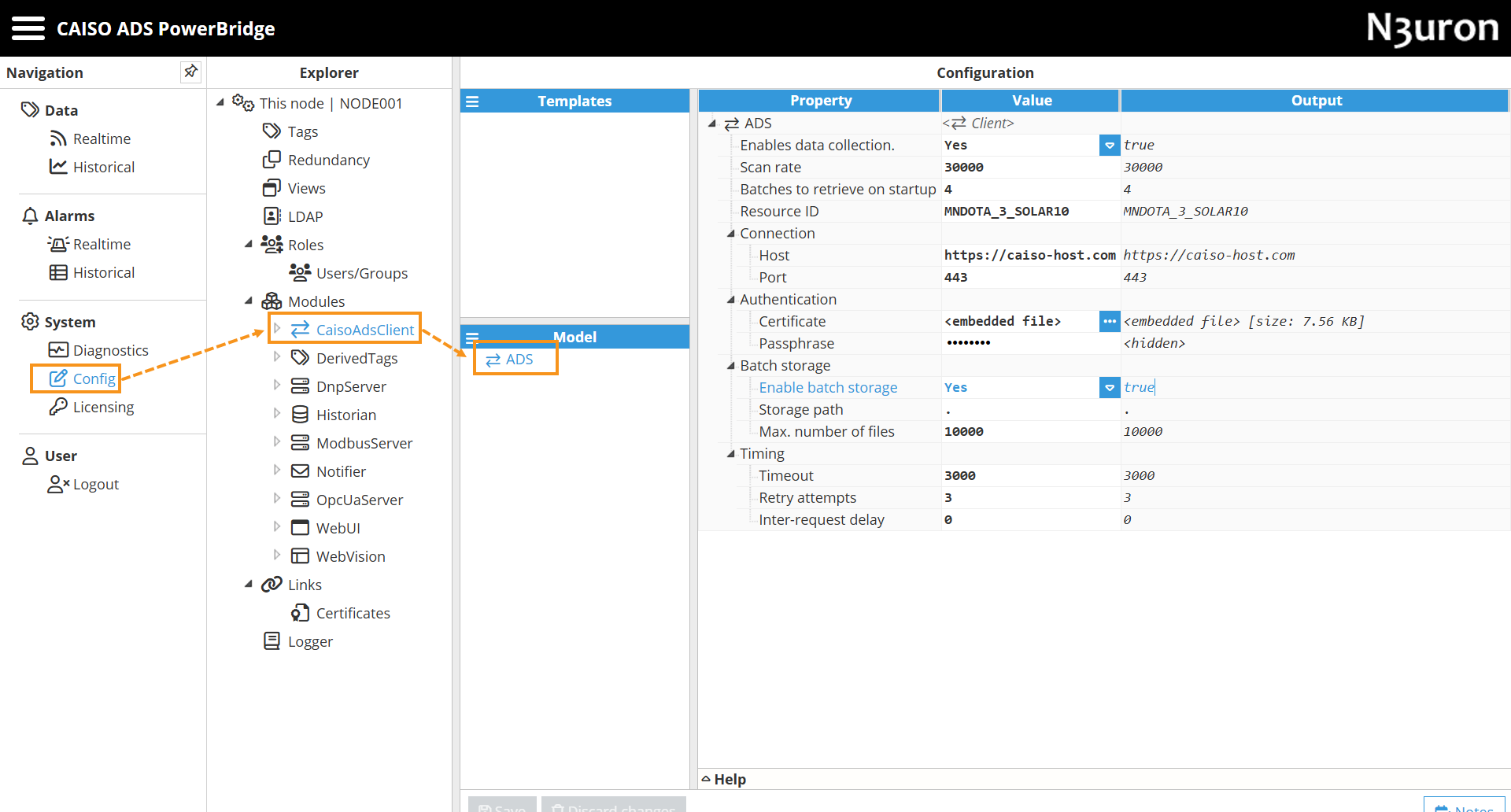This screenshot has height=812, width=1511.
Task: Select Views in Explorer tree
Action: (294, 188)
